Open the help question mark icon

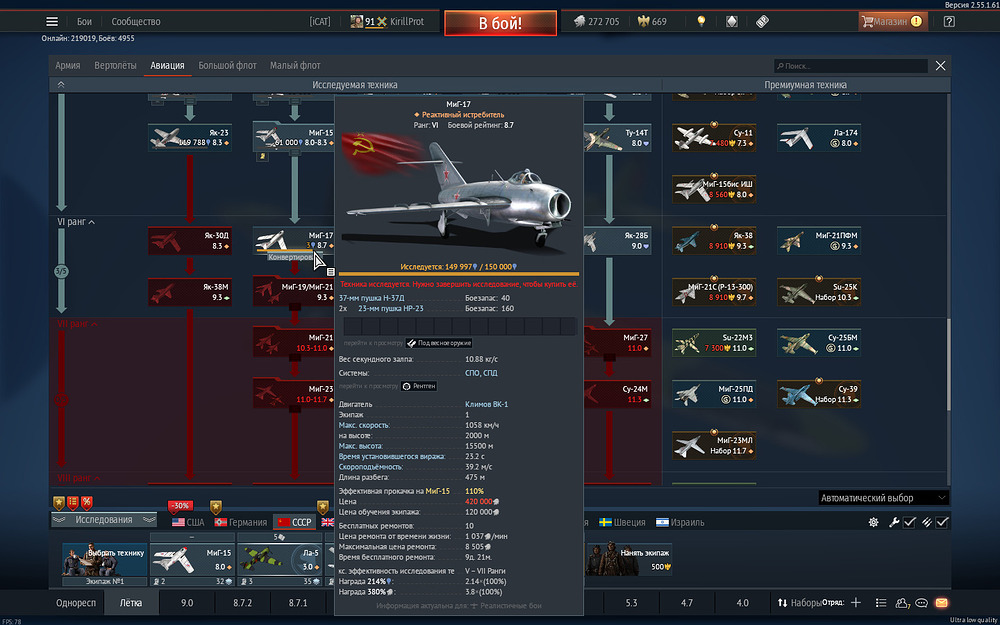tap(949, 22)
